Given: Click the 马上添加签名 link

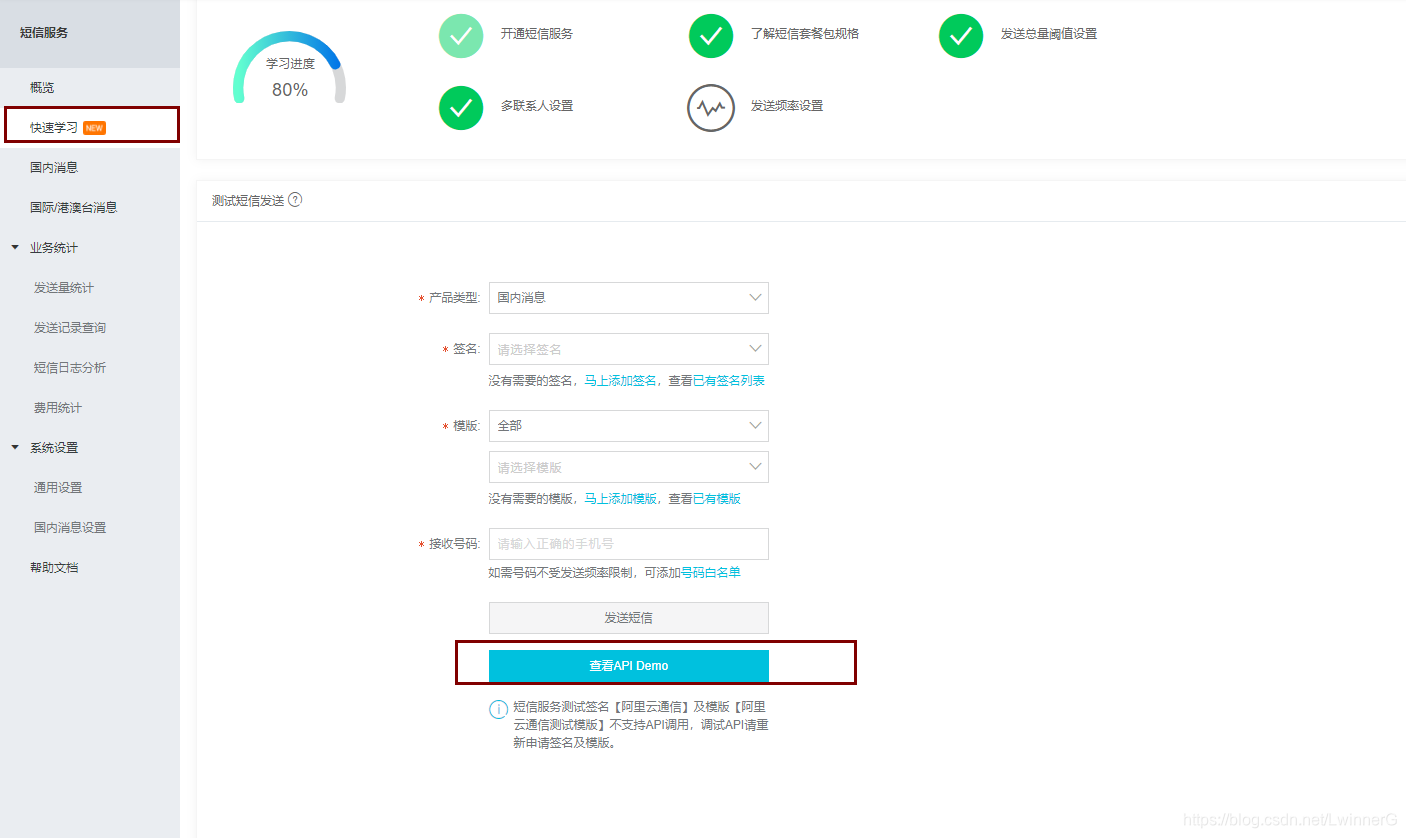Looking at the screenshot, I should click(x=620, y=381).
